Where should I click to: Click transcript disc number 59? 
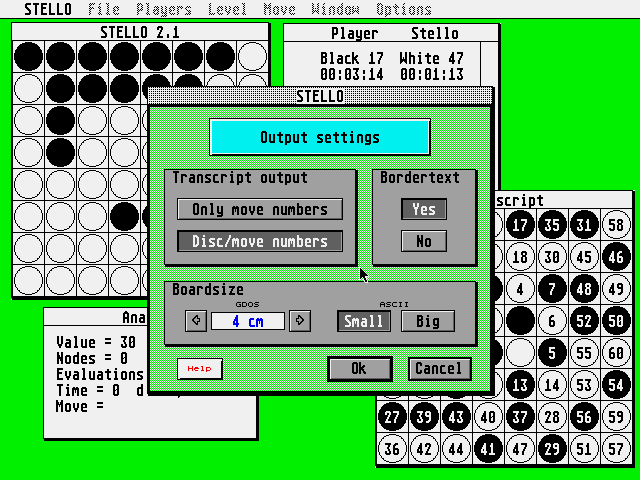click(616, 417)
